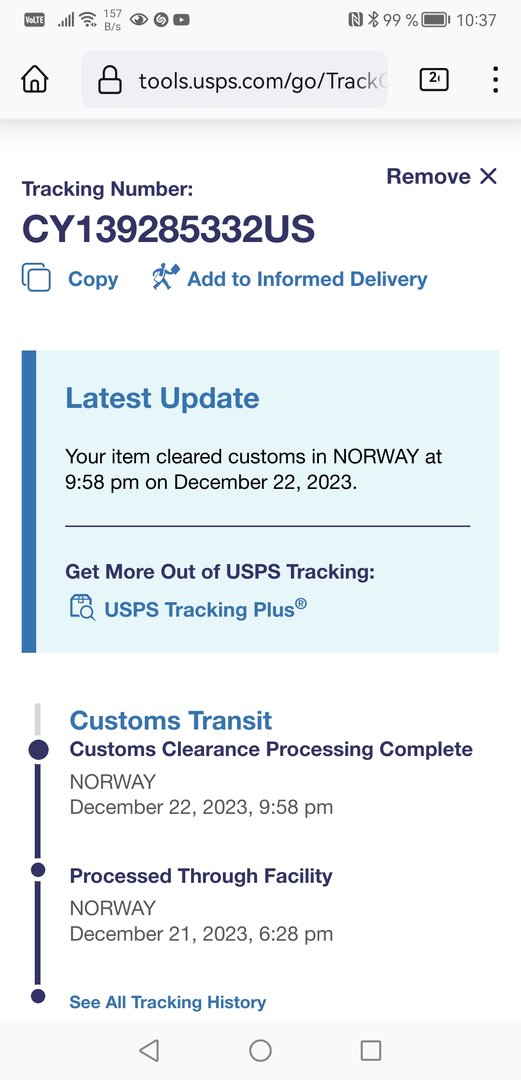The image size is (521, 1080).
Task: Tap the padlock site security icon
Action: [x=110, y=81]
